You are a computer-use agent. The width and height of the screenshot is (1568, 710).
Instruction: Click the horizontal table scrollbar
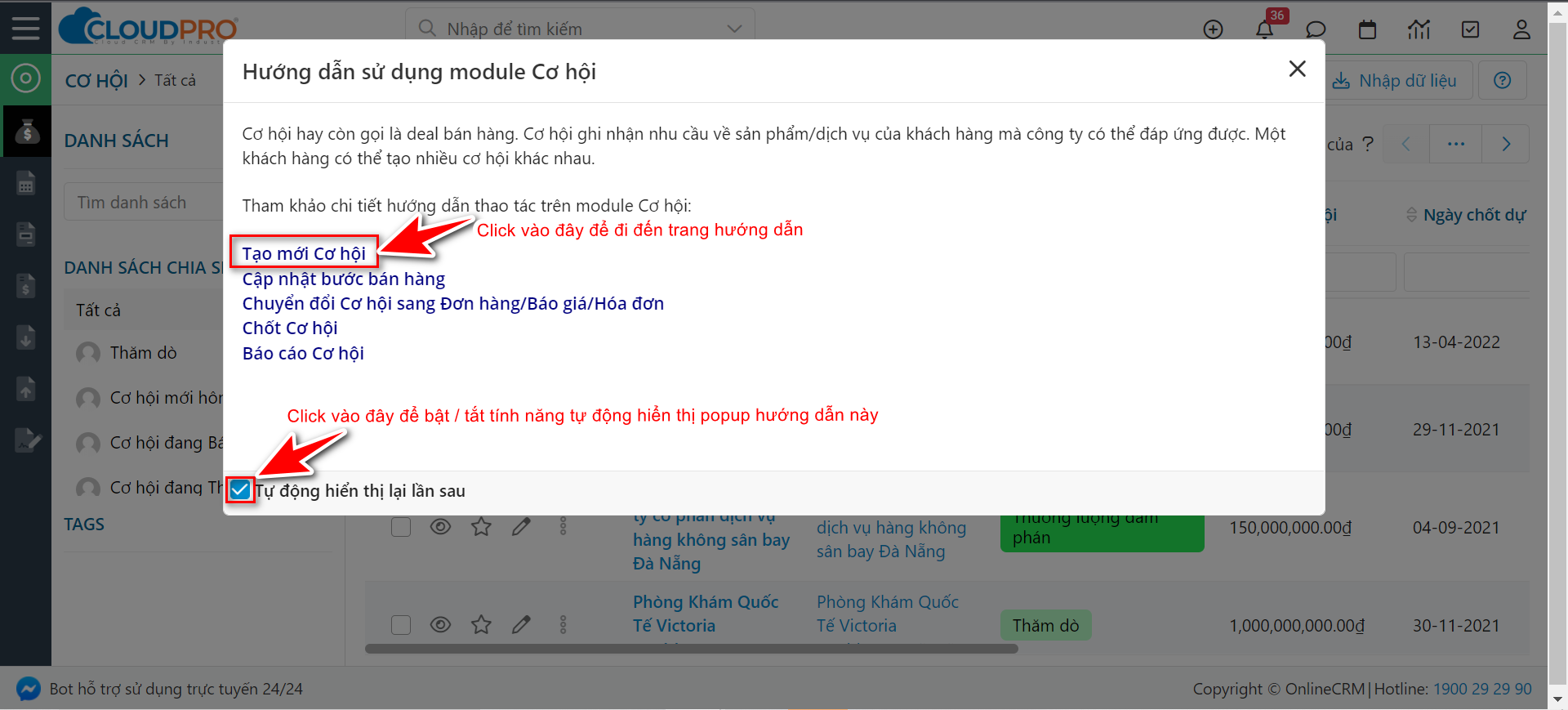pos(691,649)
